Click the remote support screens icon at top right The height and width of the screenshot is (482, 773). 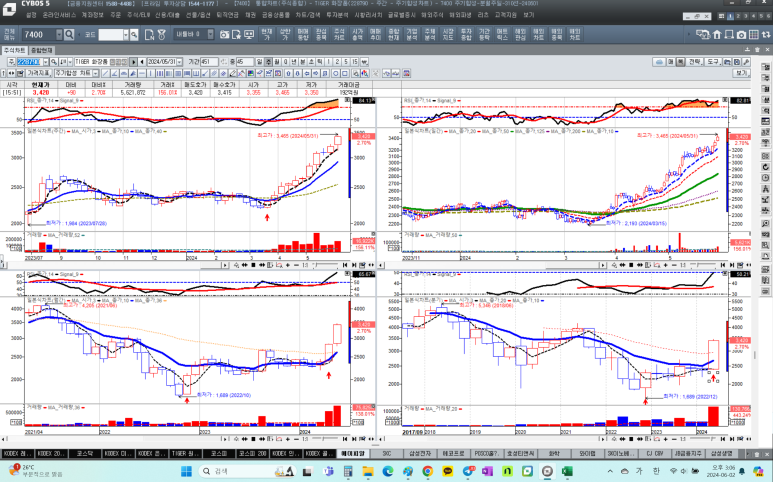tap(703, 34)
